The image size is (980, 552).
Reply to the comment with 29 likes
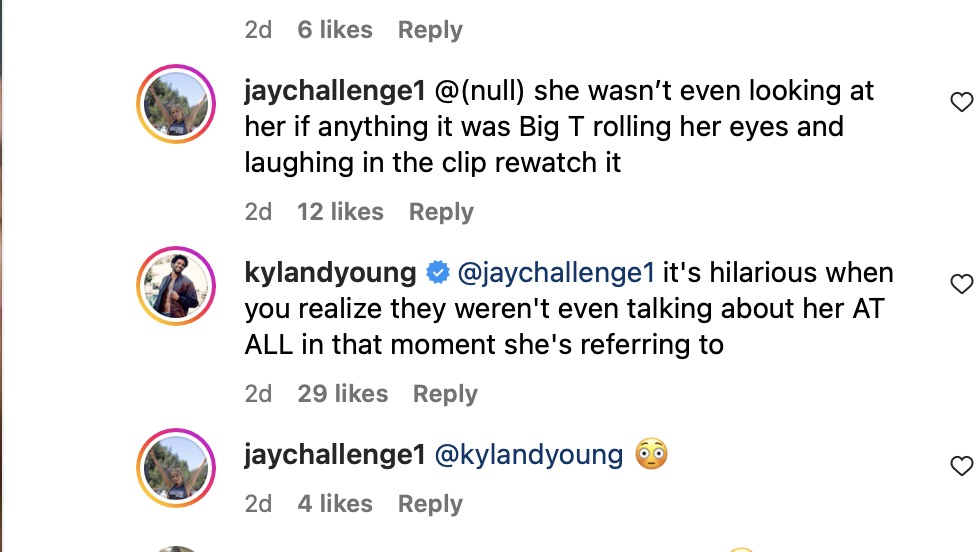pyautogui.click(x=445, y=394)
